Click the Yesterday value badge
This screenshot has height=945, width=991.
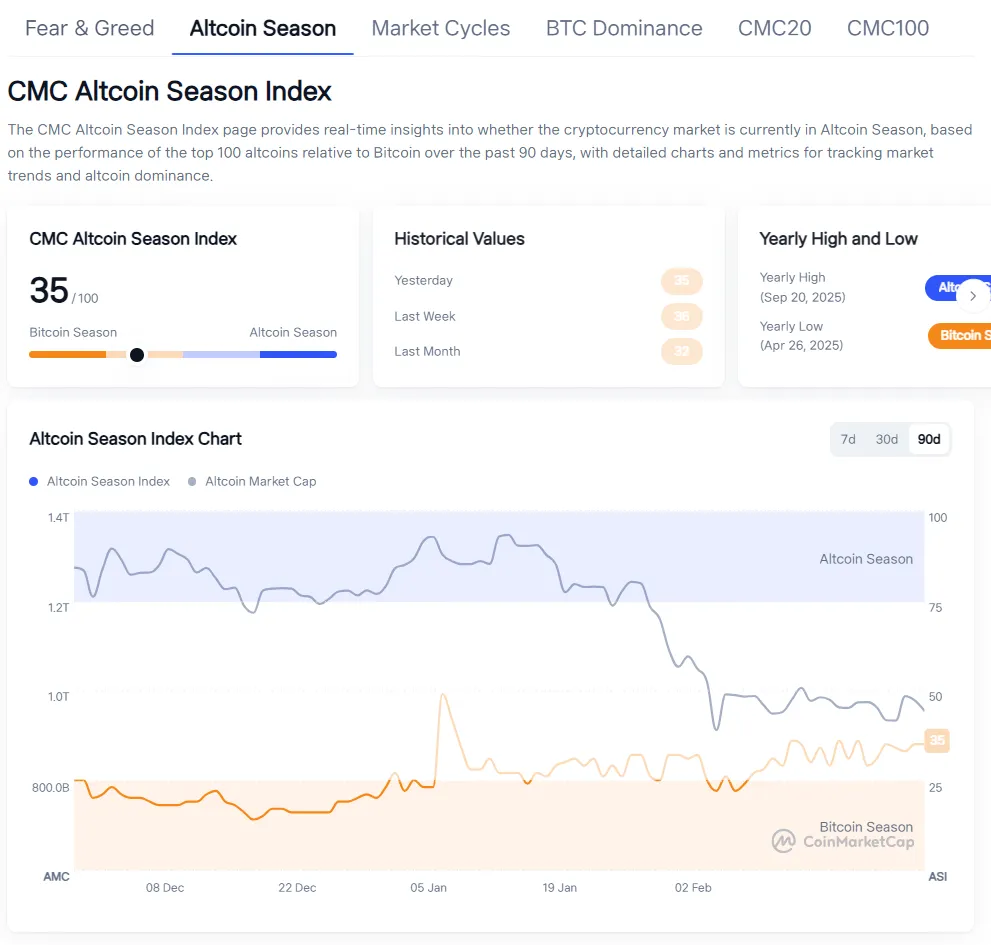click(x=682, y=281)
